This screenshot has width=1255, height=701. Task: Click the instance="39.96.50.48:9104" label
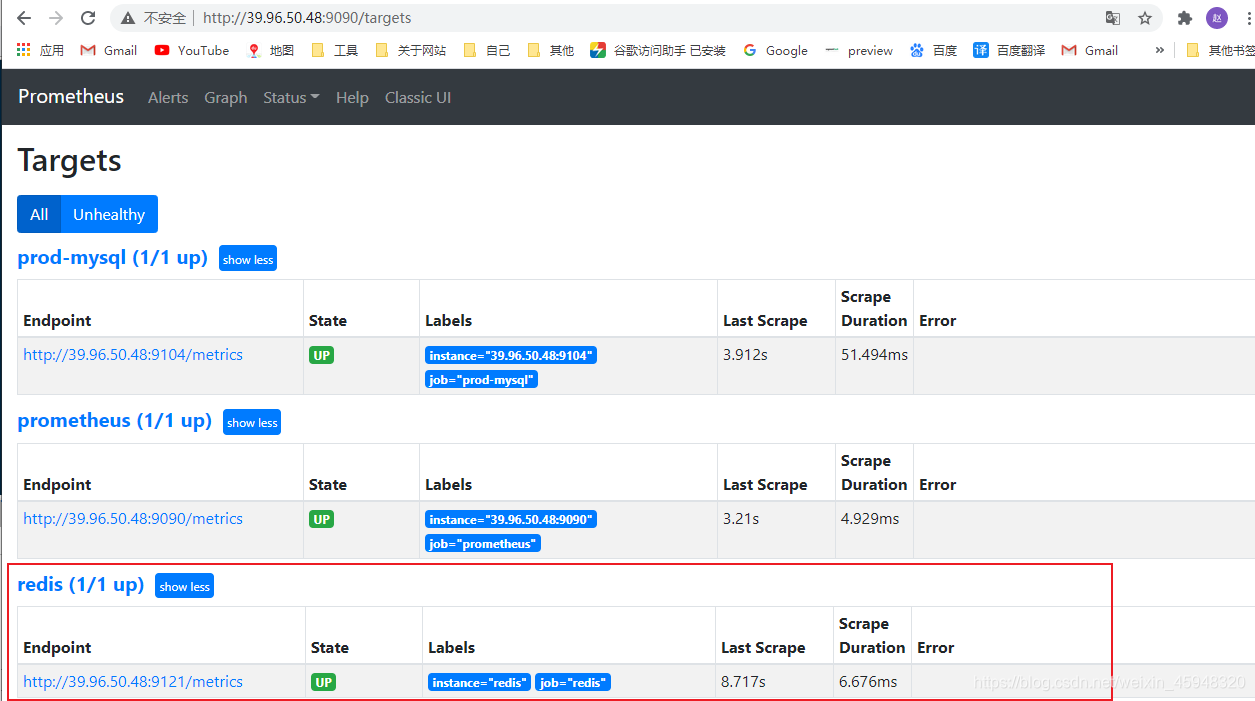coord(511,355)
